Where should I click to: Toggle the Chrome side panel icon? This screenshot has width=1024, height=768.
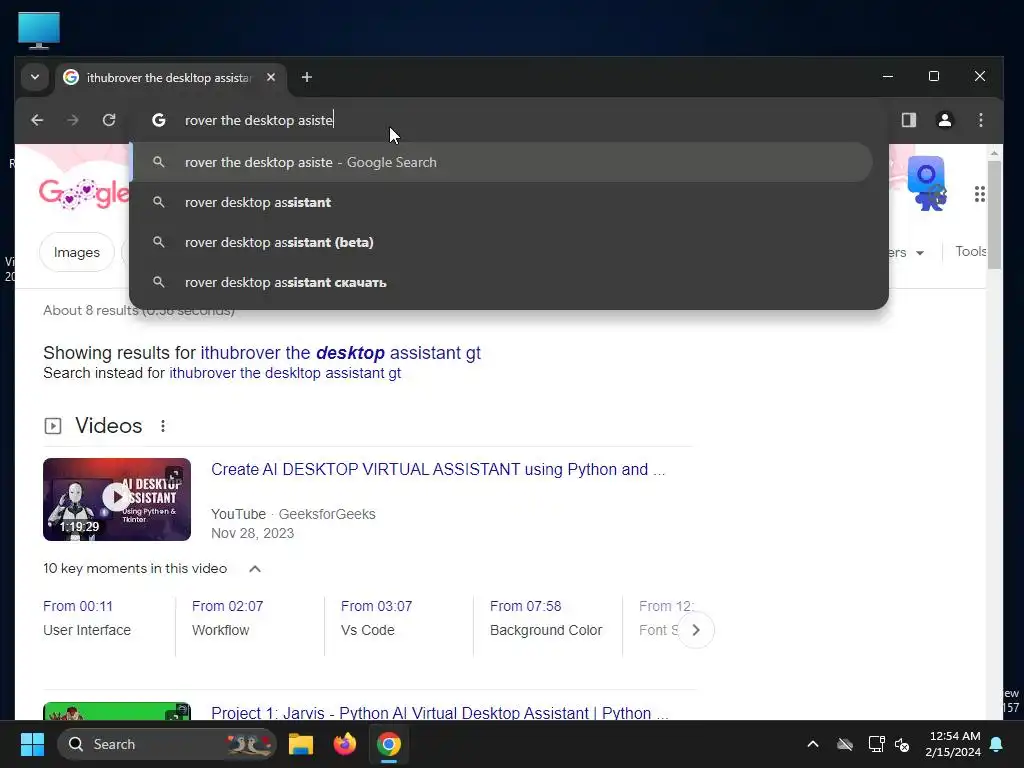click(x=908, y=120)
